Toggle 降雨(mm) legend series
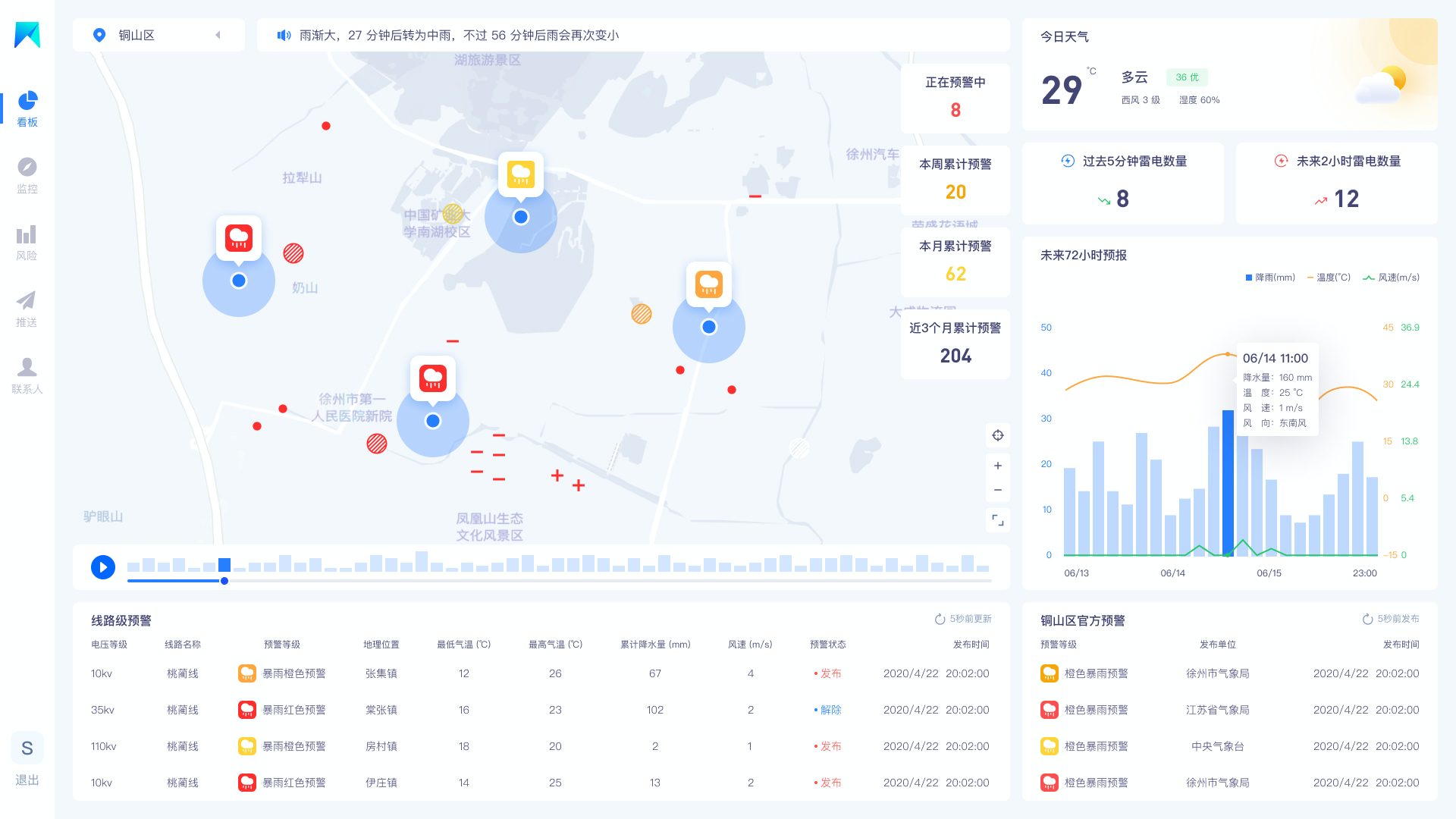This screenshot has width=1456, height=819. 1270,278
